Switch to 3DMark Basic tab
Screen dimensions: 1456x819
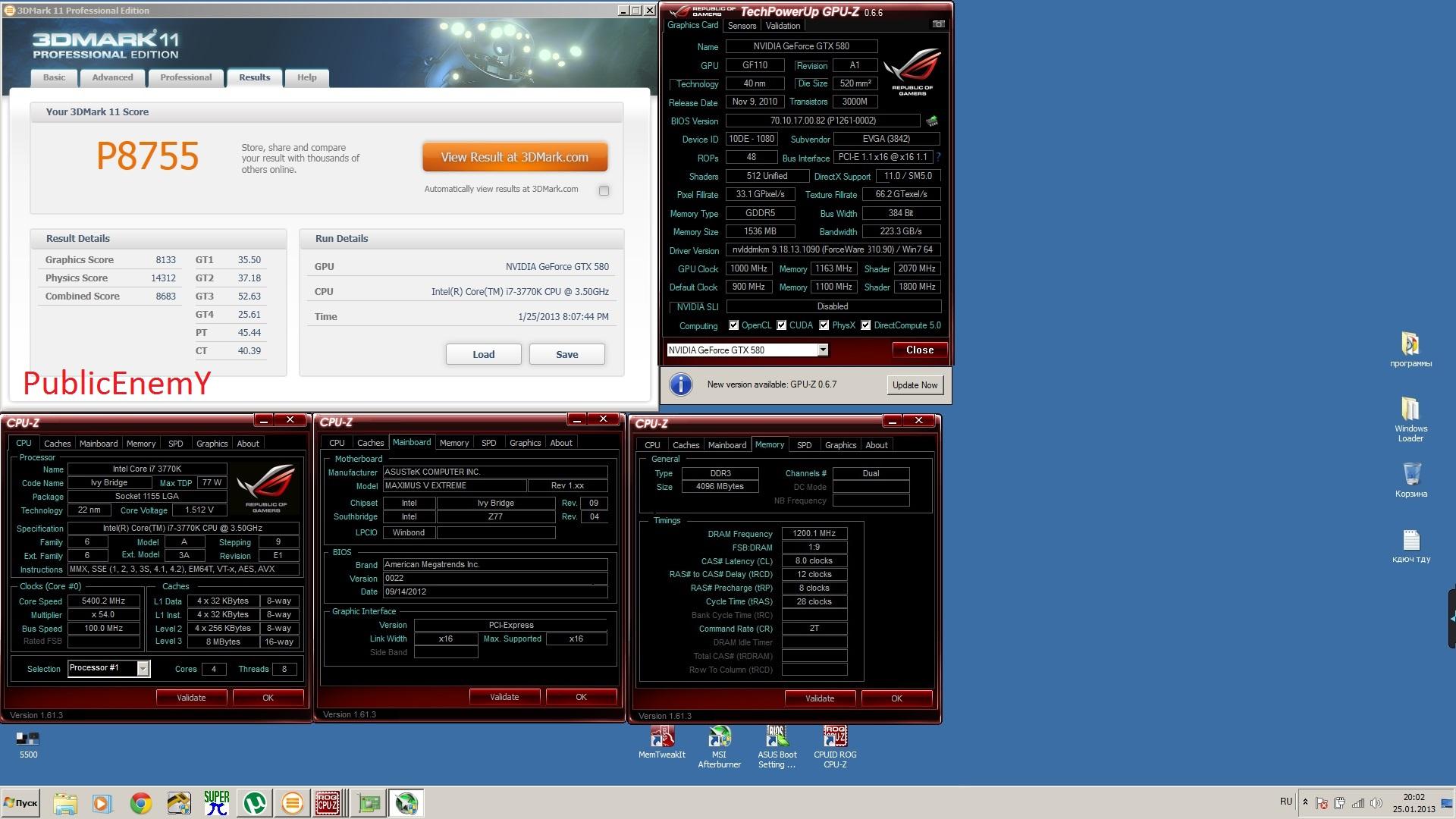pyautogui.click(x=54, y=77)
